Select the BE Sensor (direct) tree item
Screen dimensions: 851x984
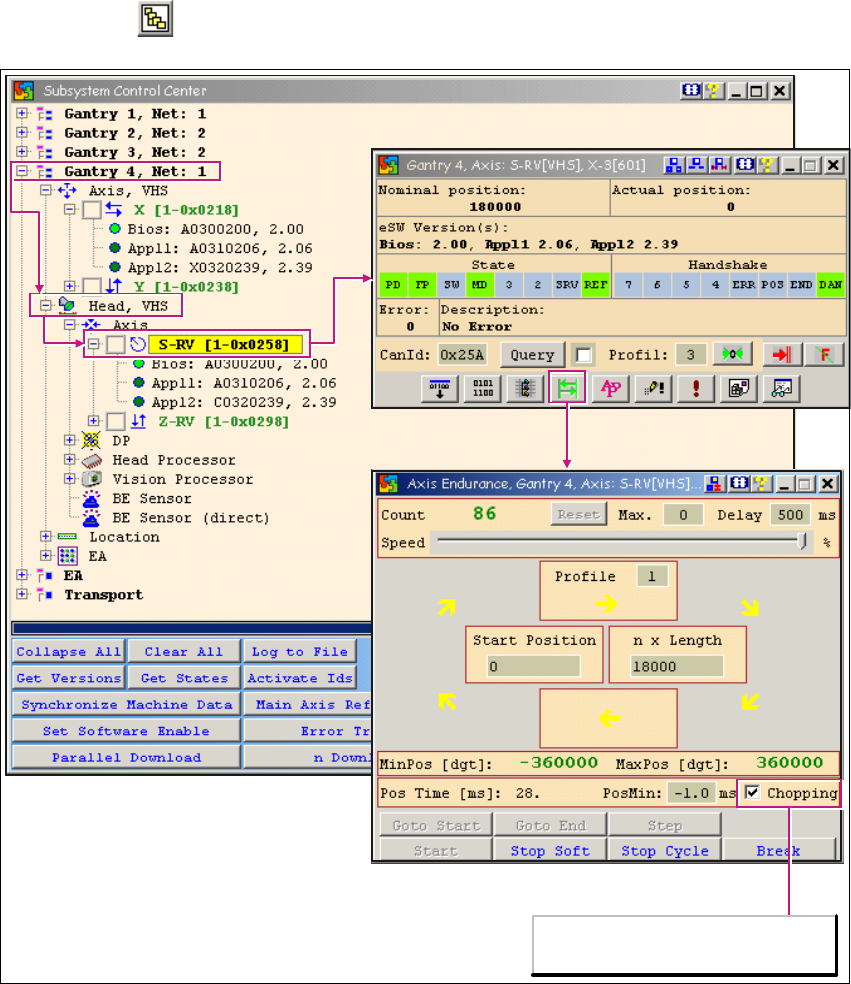pos(190,518)
